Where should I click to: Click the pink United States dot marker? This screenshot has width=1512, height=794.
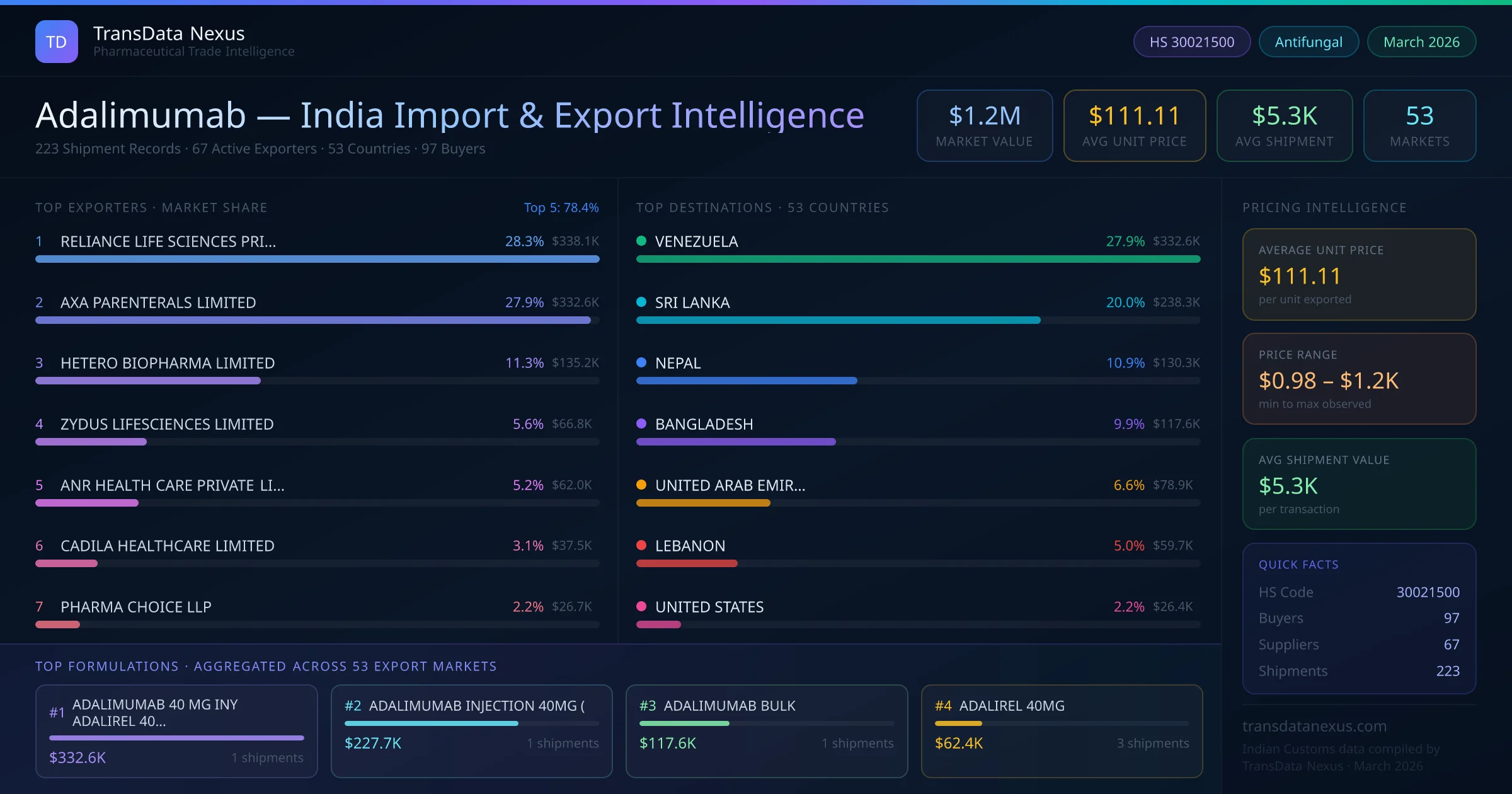[641, 606]
